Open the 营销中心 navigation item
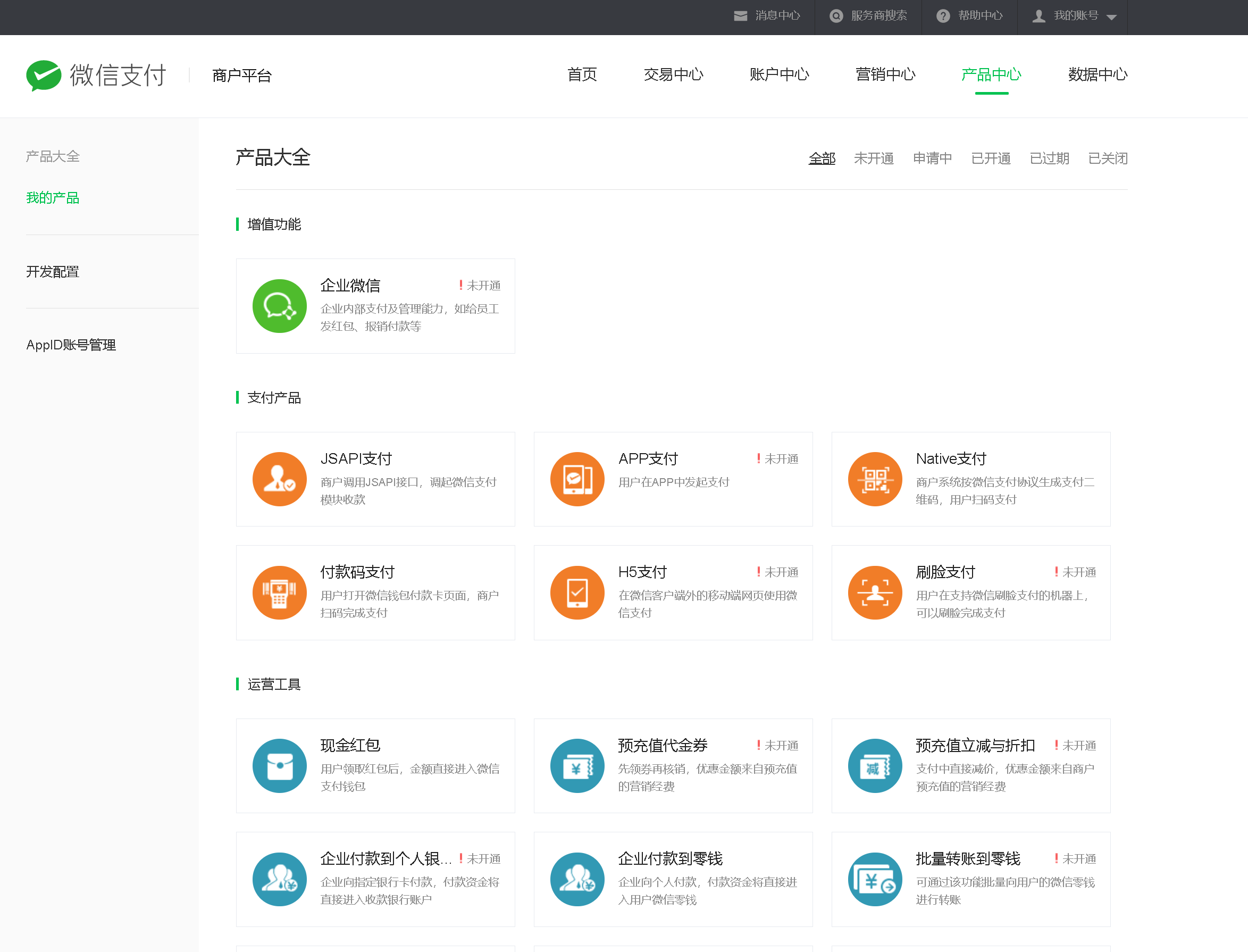 click(885, 74)
